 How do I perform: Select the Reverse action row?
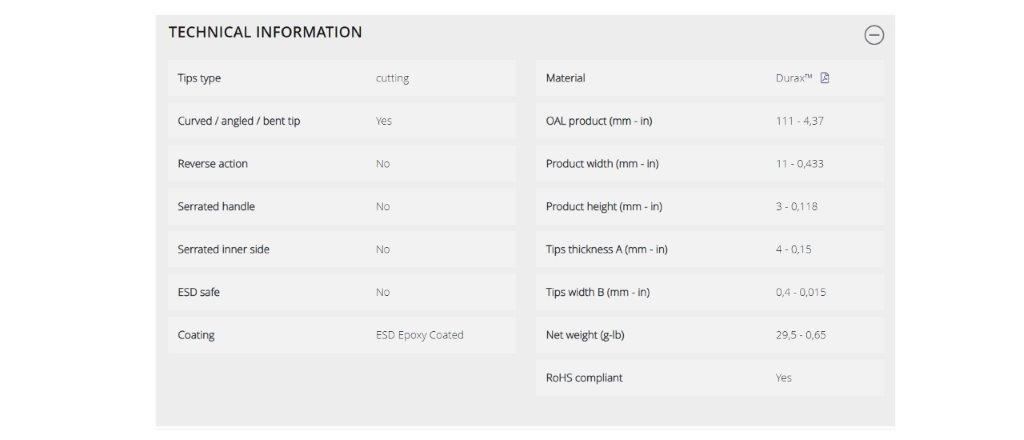[342, 164]
